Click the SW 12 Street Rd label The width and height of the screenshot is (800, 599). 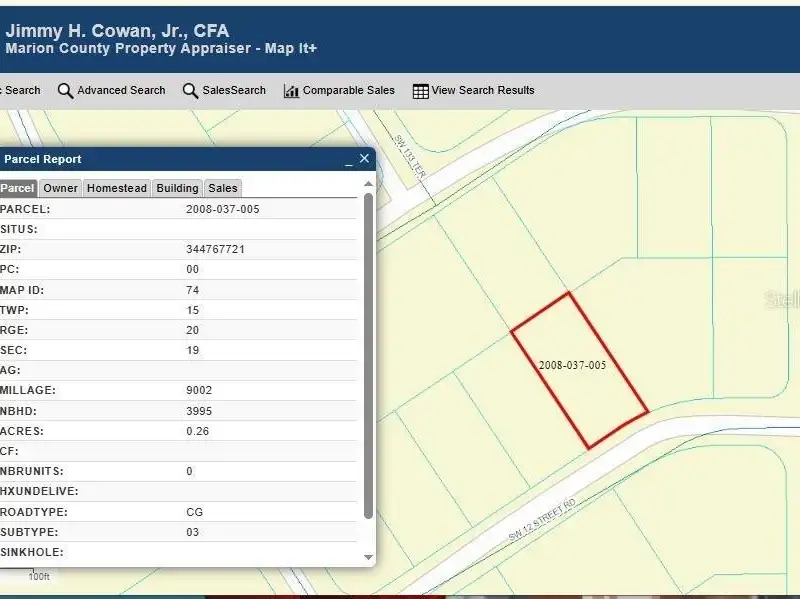542,521
